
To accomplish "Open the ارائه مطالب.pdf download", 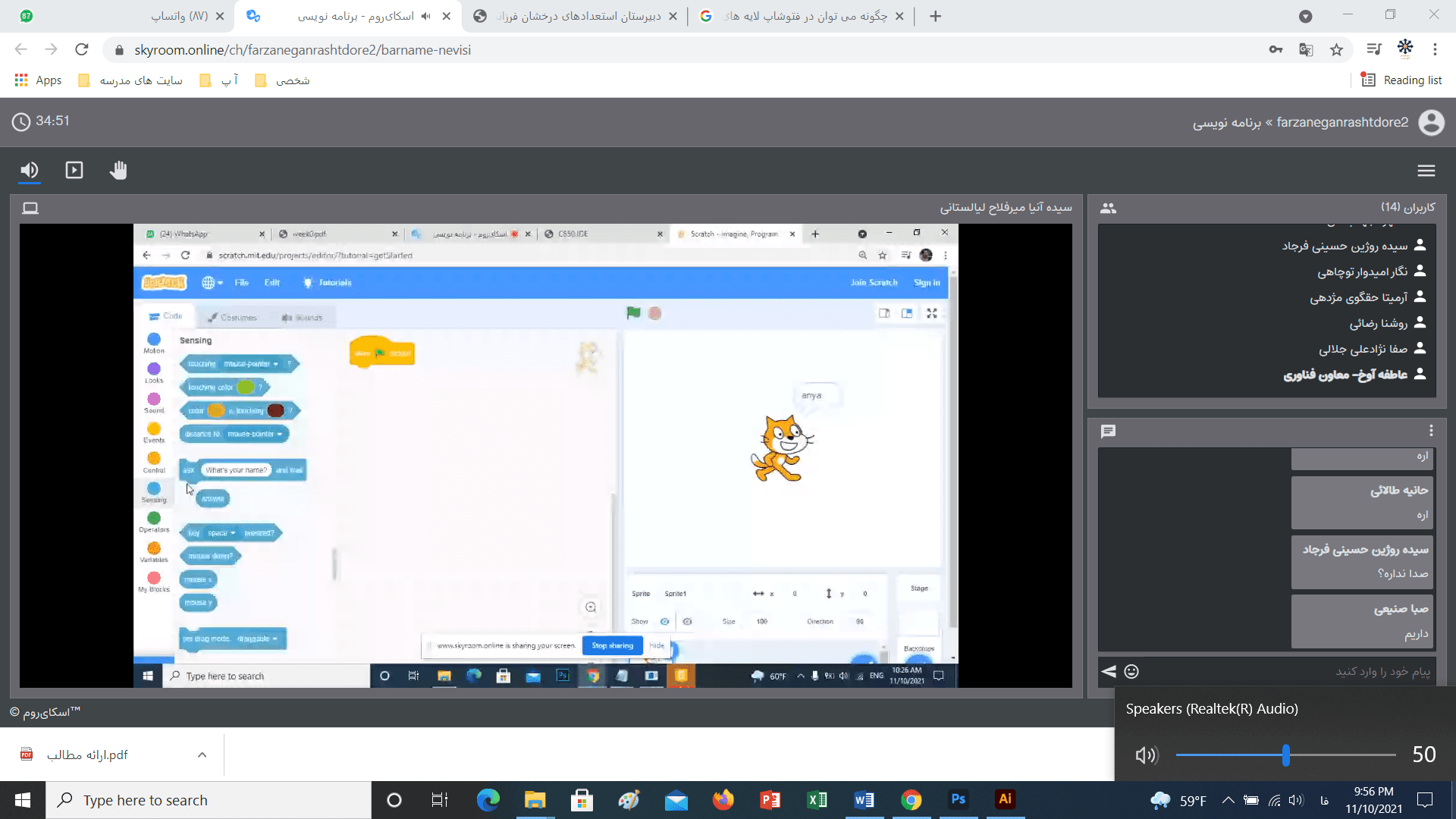I will pyautogui.click(x=87, y=755).
